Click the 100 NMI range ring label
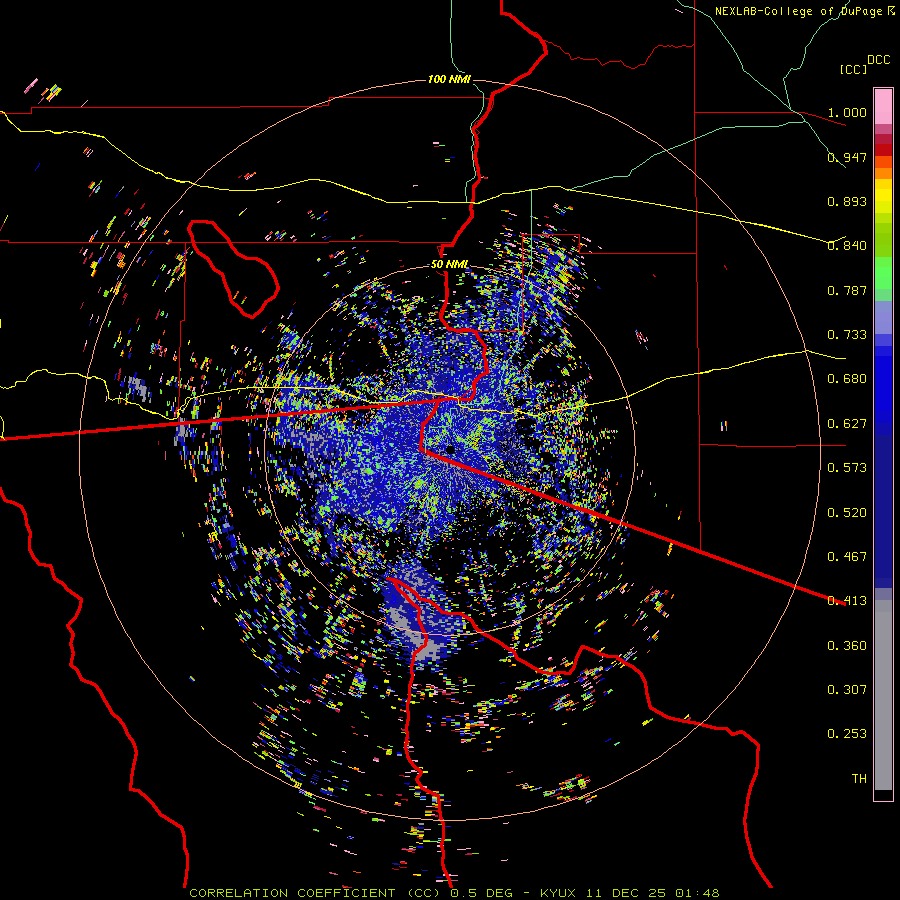The height and width of the screenshot is (900, 900). tap(449, 79)
